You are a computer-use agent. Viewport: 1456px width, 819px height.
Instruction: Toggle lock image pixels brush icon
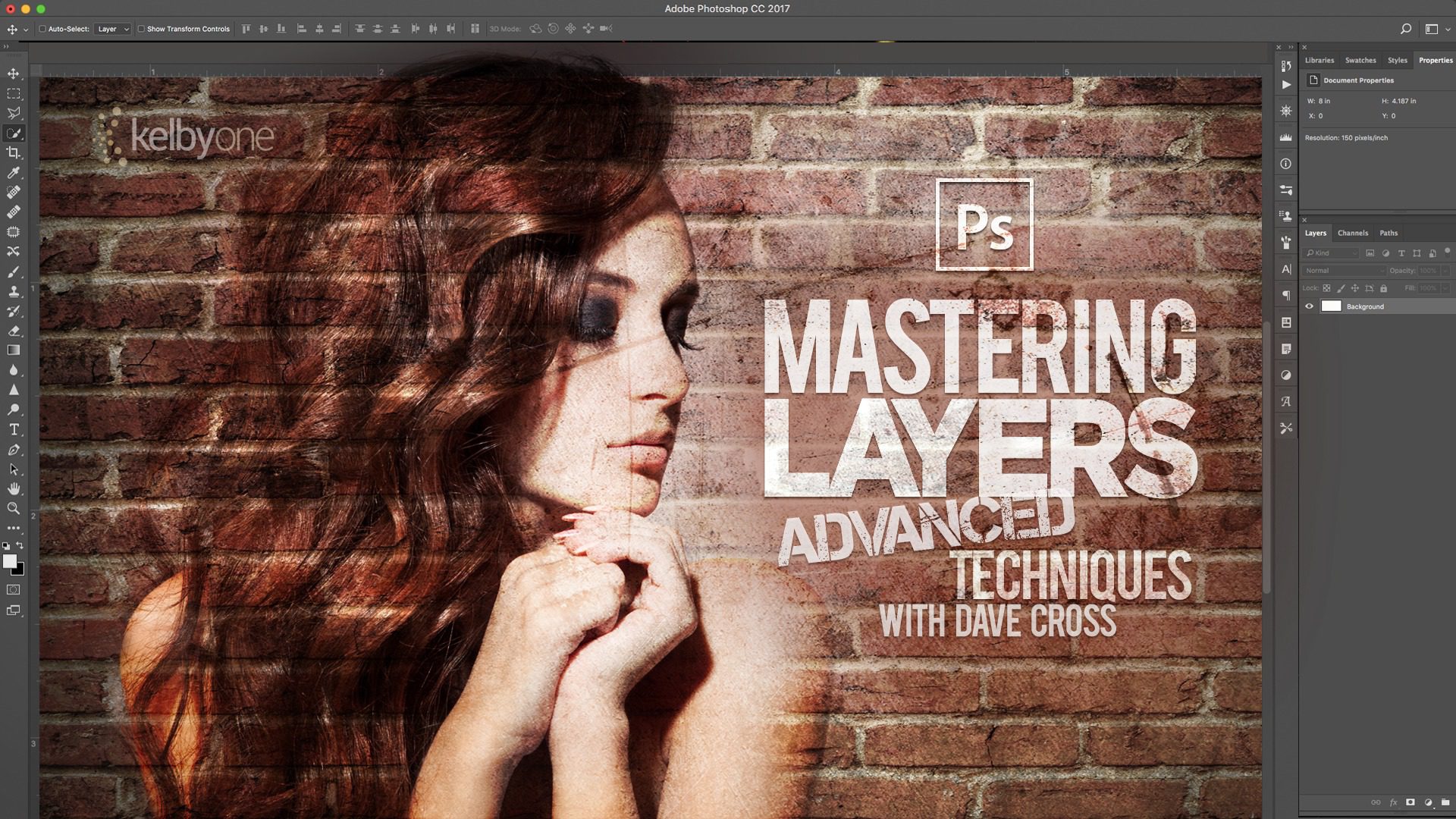point(1341,288)
